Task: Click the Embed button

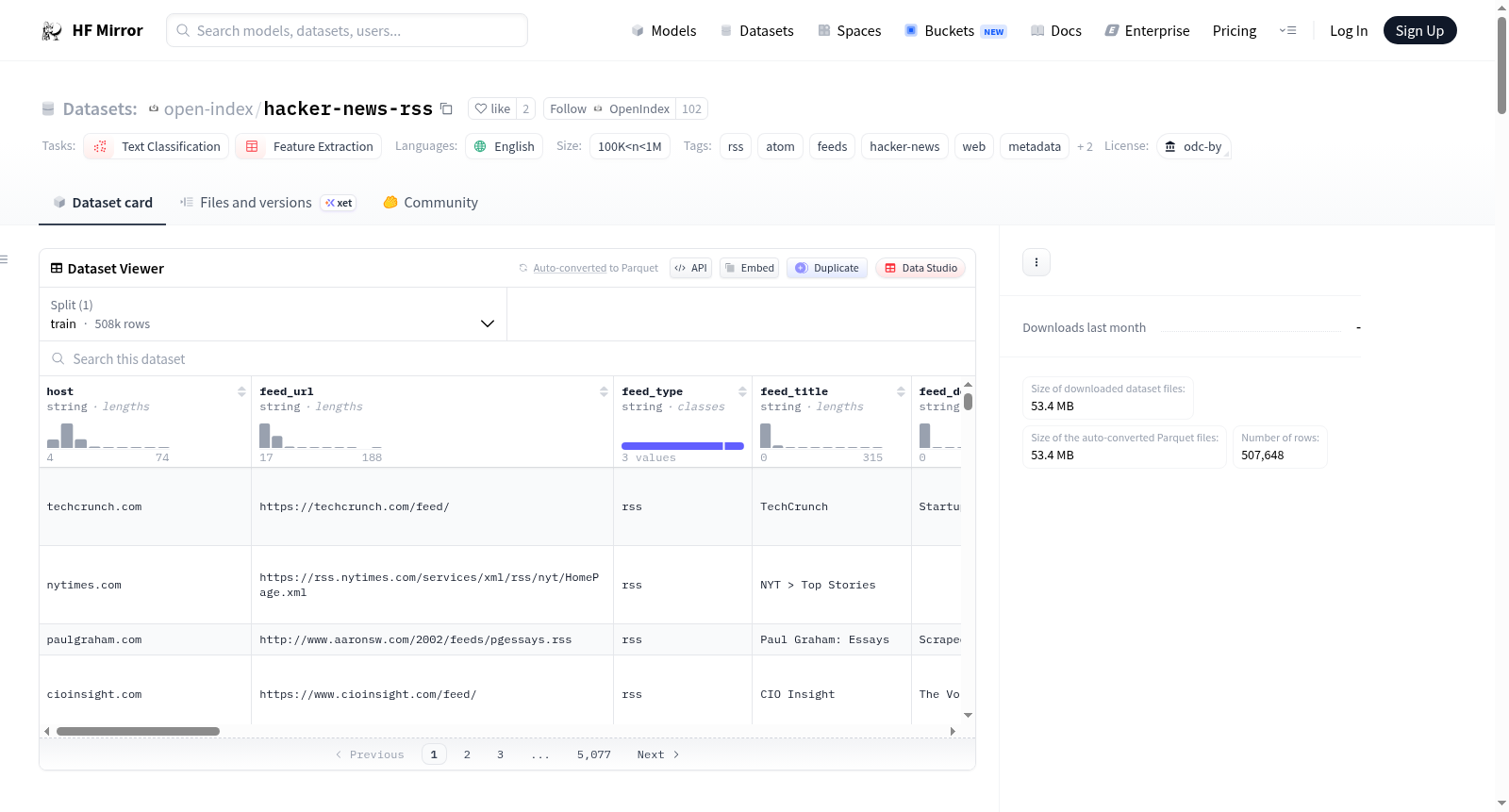Action: click(x=749, y=268)
